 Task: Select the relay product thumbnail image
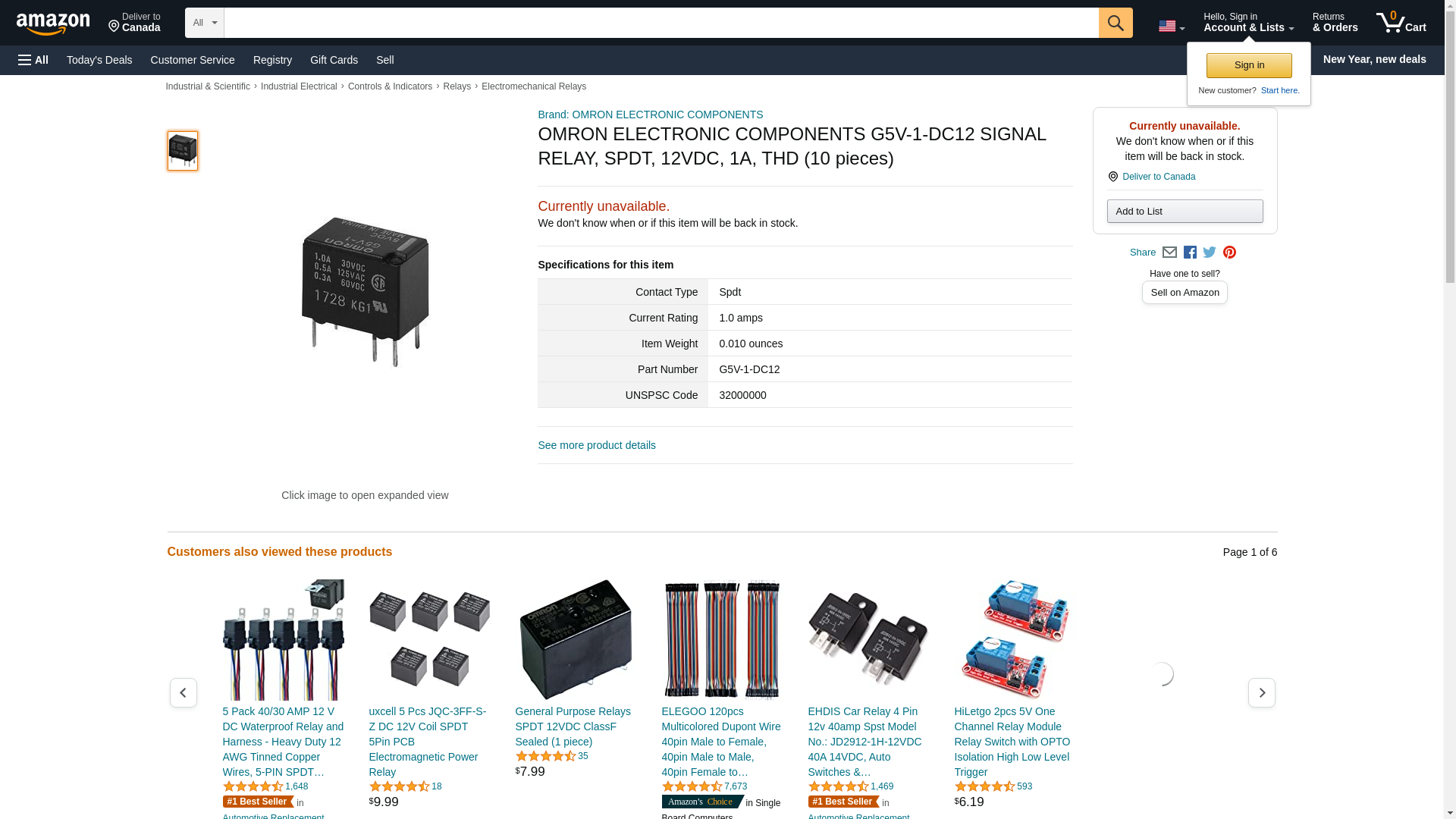point(183,150)
